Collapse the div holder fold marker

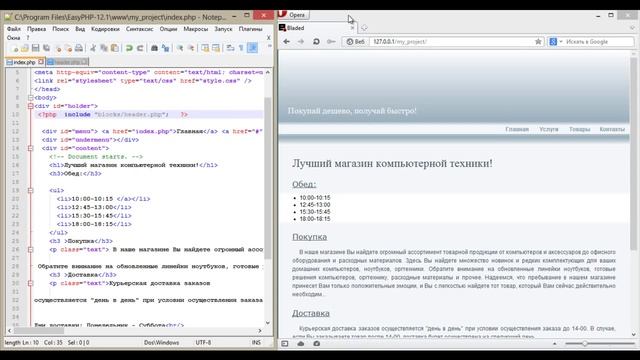point(31,106)
